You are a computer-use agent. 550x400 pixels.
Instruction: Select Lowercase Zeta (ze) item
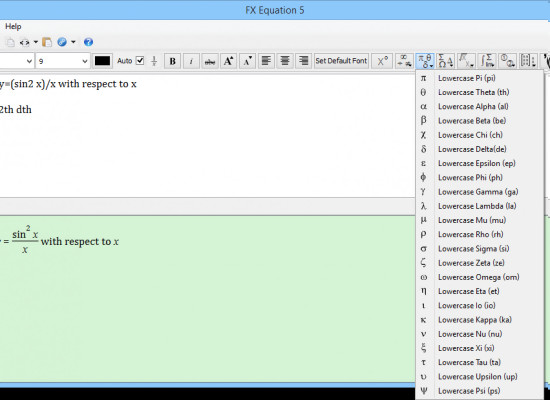coord(479,263)
